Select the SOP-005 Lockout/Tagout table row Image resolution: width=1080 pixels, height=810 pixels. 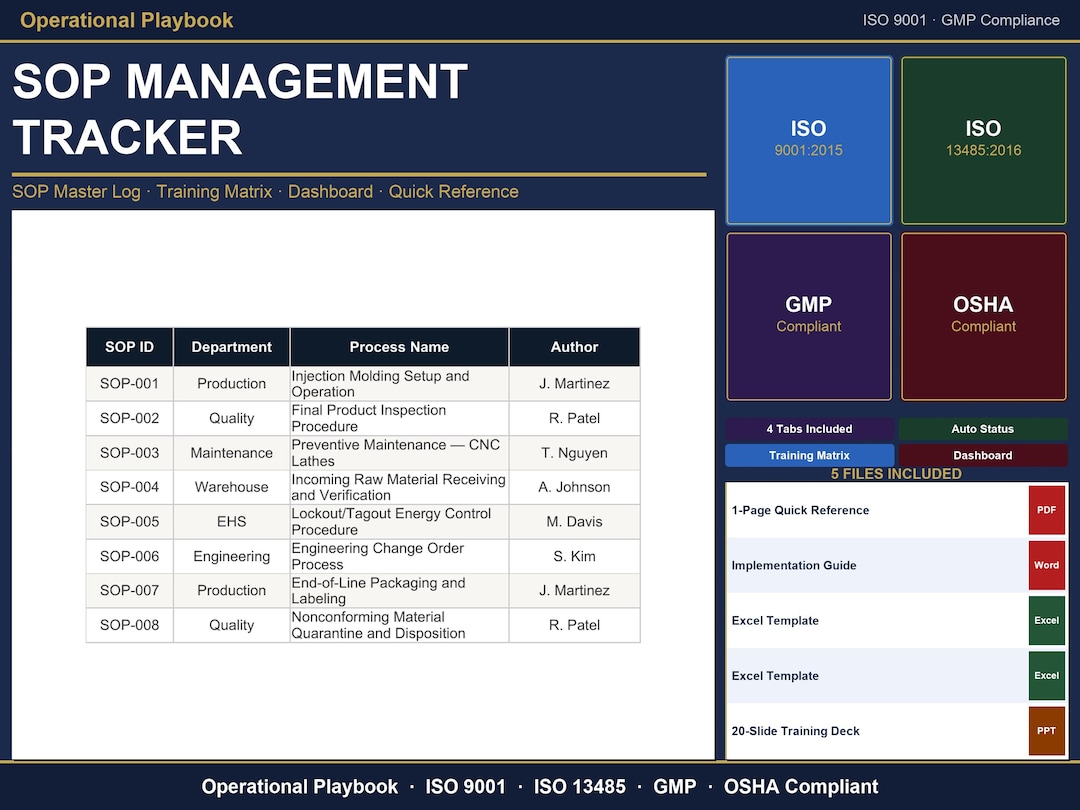coord(363,521)
